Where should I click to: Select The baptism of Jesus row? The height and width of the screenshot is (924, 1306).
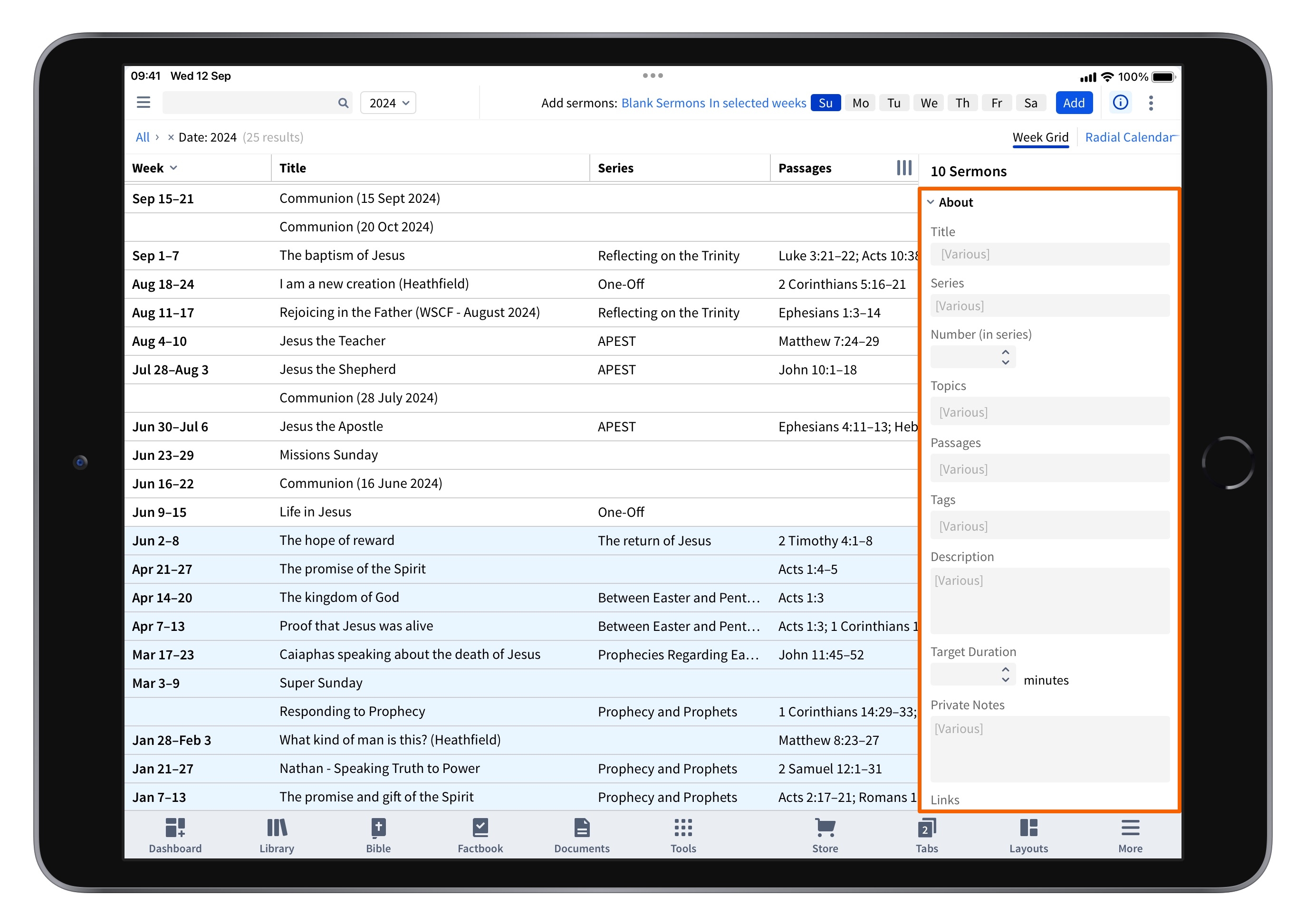point(521,256)
